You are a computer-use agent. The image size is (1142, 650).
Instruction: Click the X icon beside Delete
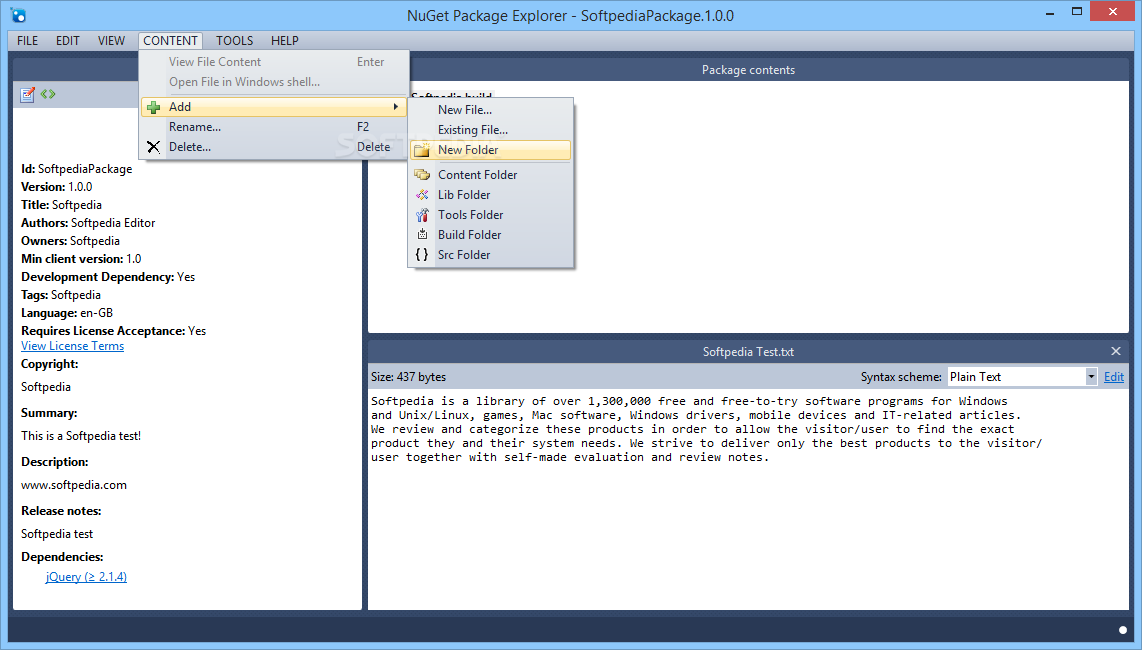[x=154, y=147]
